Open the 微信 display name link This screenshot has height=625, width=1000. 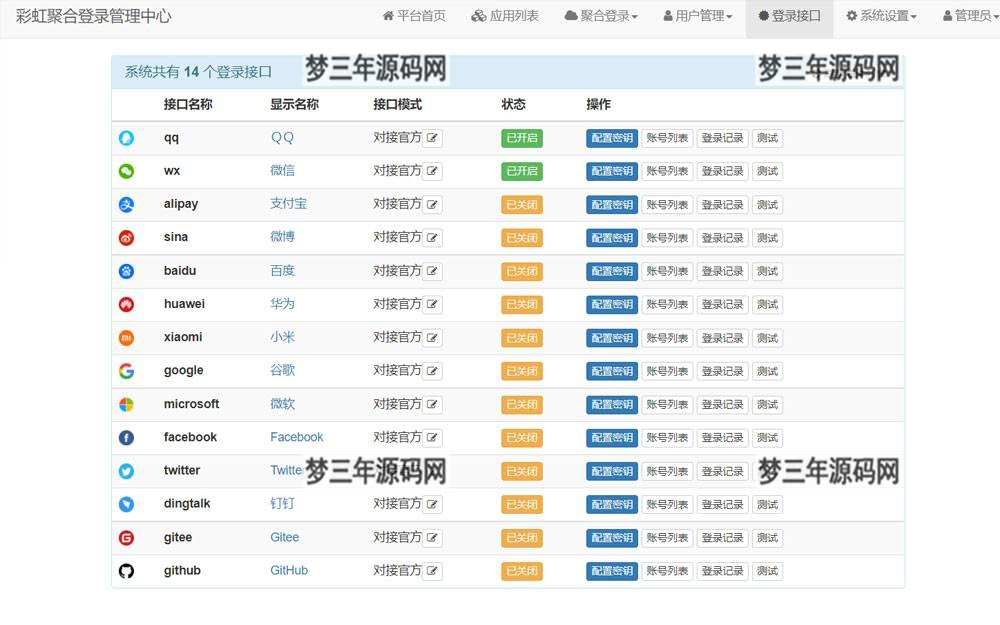tap(282, 170)
